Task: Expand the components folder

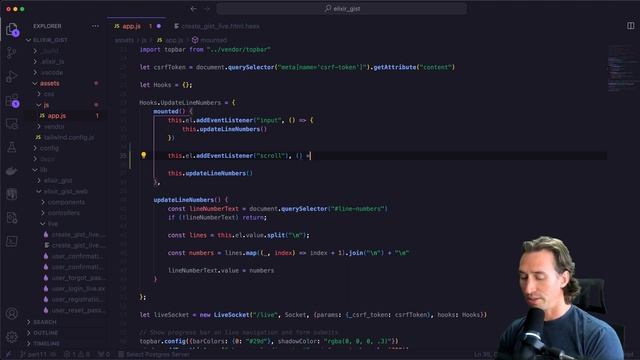Action: [x=63, y=202]
